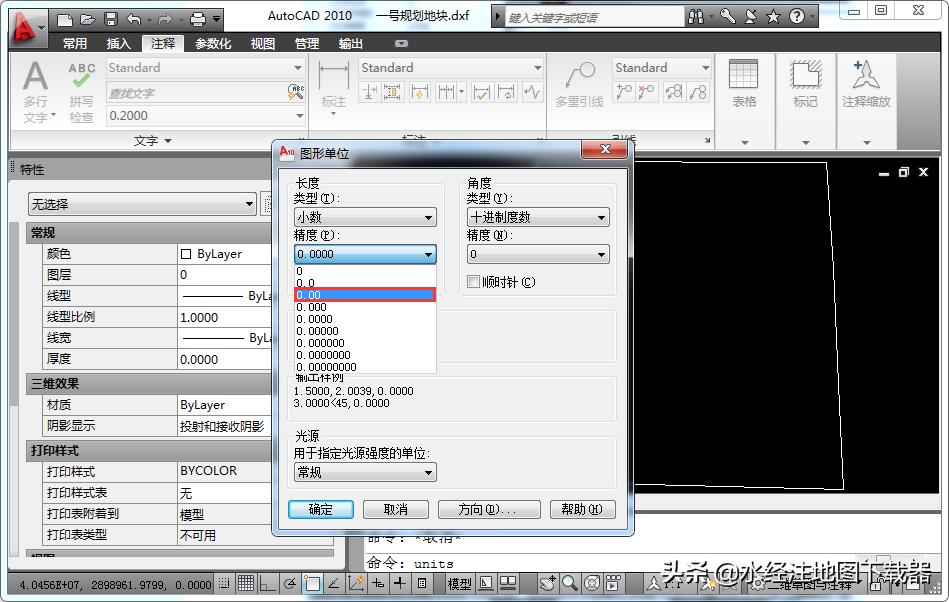Open the 视图 ribbon tab
This screenshot has width=949, height=602.
pyautogui.click(x=263, y=44)
